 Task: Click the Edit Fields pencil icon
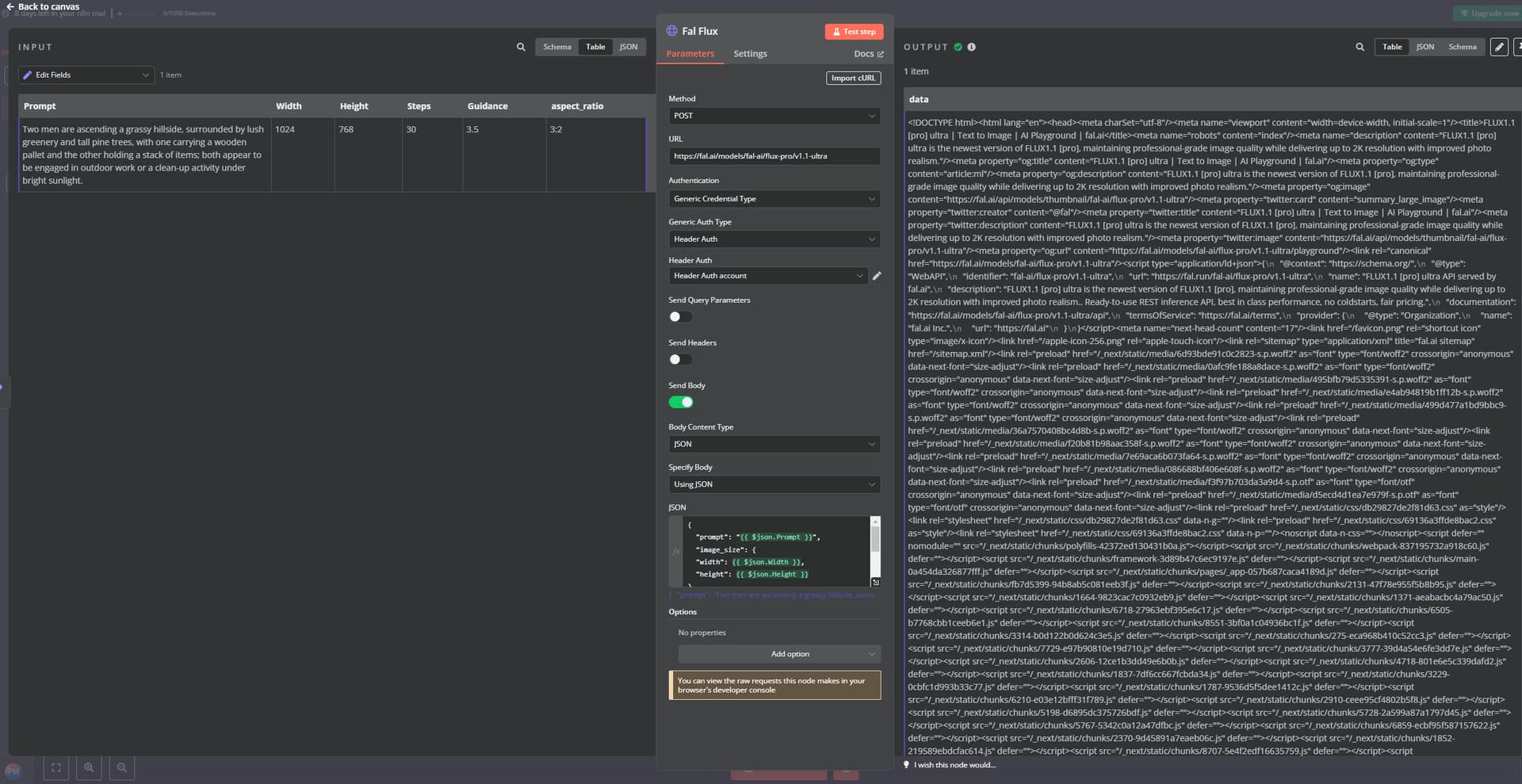[x=28, y=75]
